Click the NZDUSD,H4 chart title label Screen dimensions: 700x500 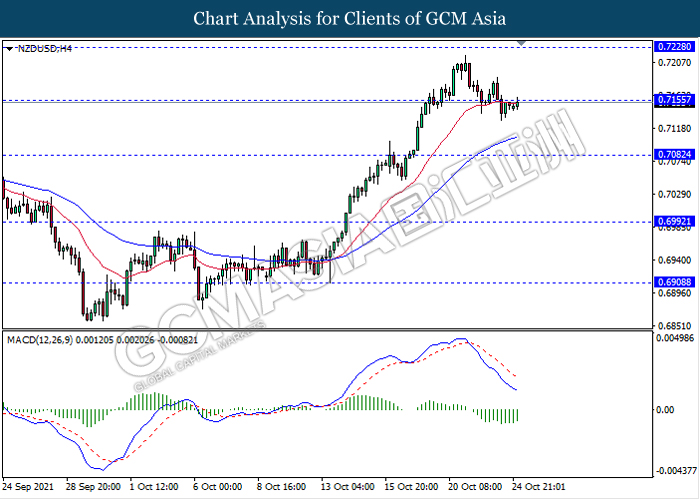(45, 49)
